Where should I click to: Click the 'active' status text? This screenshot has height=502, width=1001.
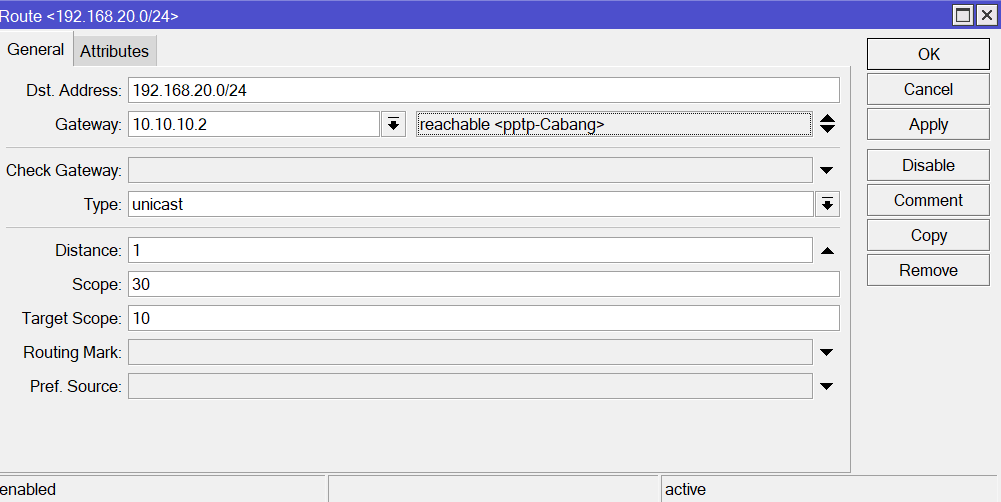pos(686,490)
